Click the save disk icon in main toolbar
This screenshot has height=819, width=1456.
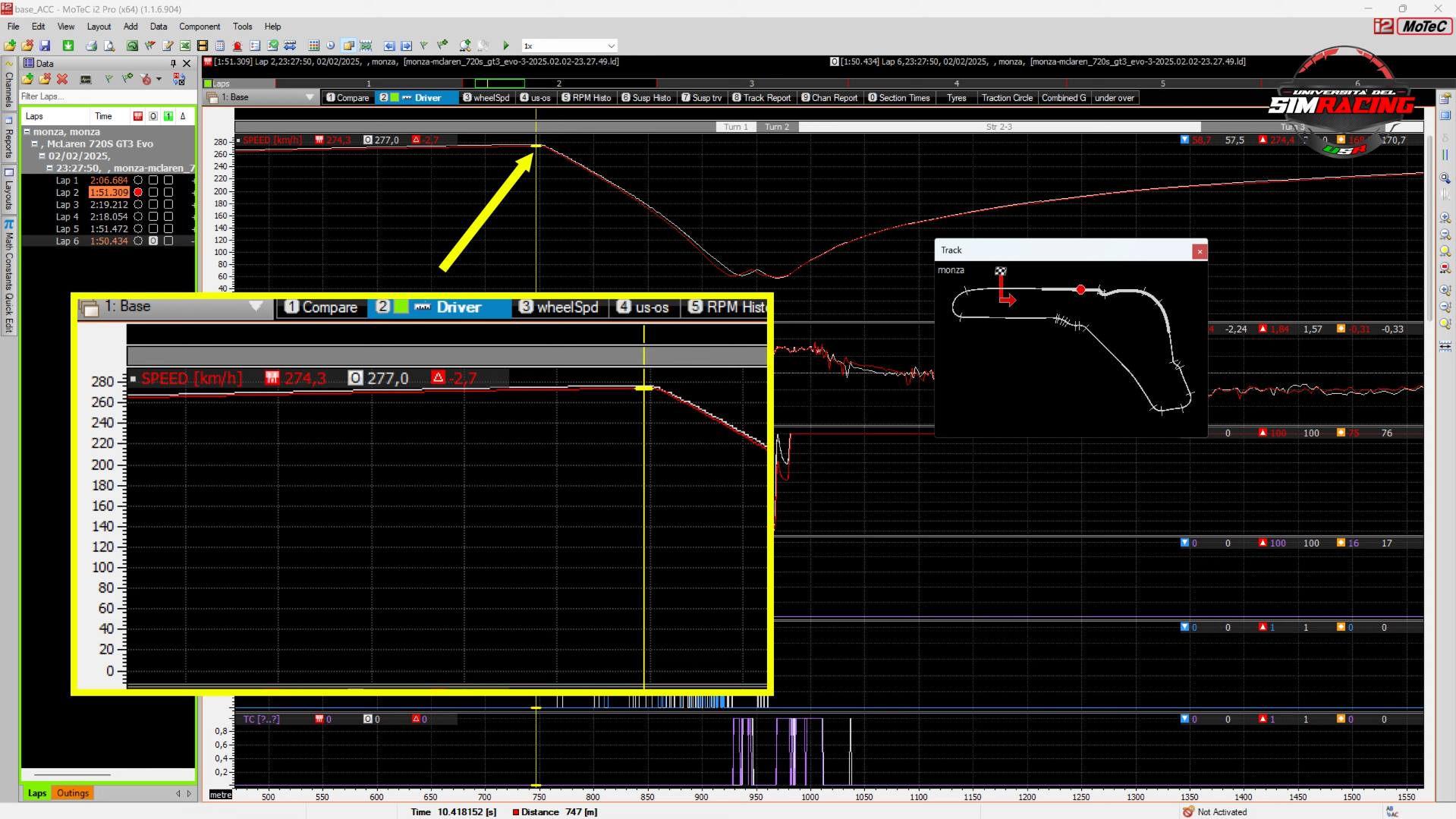pyautogui.click(x=45, y=46)
